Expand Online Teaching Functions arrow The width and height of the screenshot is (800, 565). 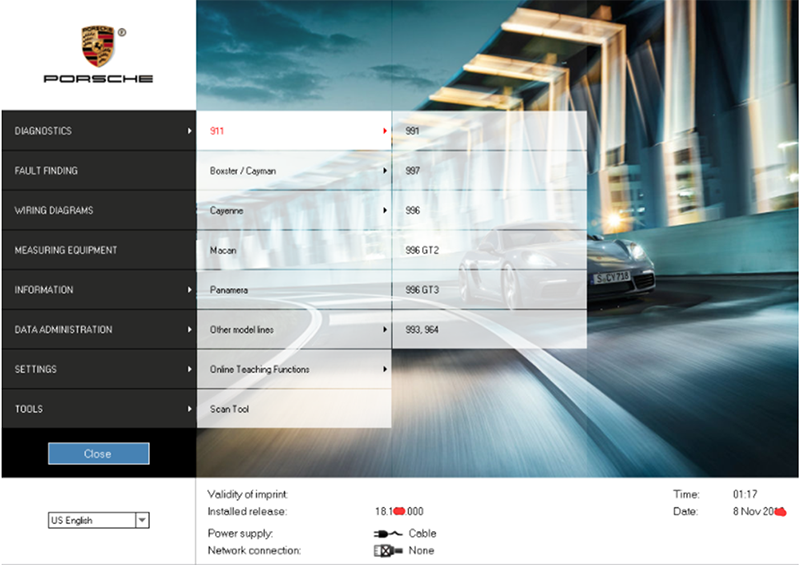pyautogui.click(x=384, y=369)
